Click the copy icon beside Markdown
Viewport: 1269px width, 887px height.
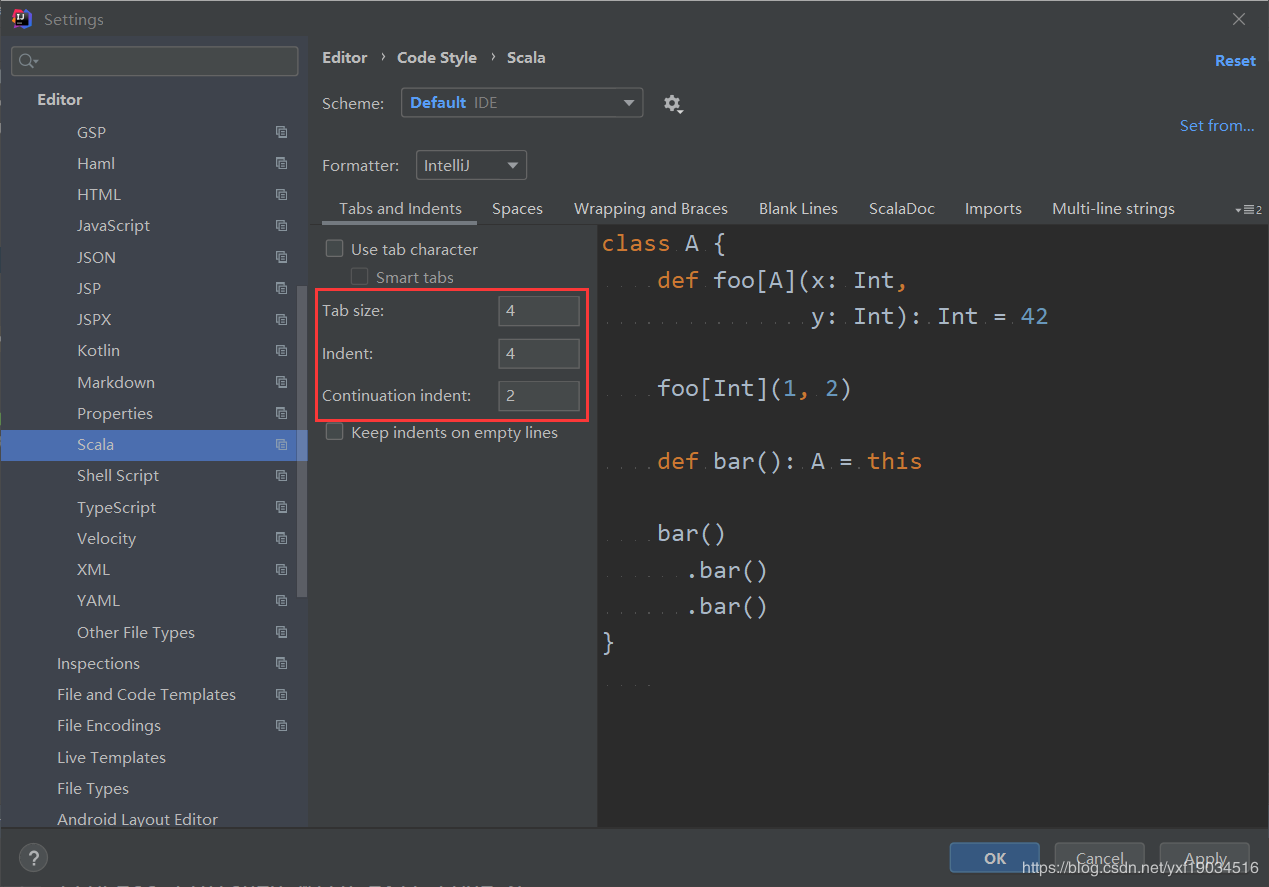(x=281, y=382)
